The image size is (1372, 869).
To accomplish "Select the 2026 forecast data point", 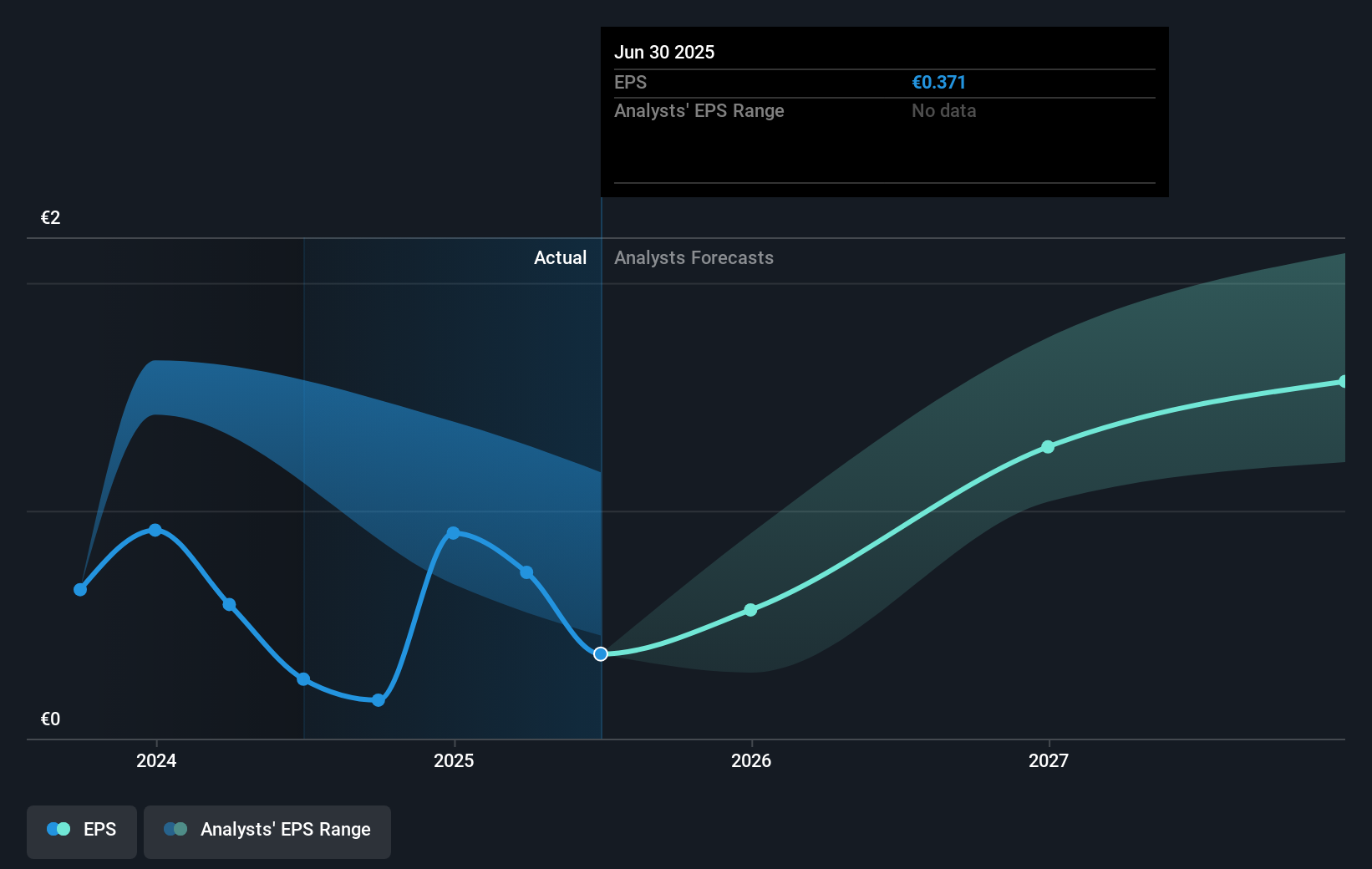I will click(x=751, y=610).
